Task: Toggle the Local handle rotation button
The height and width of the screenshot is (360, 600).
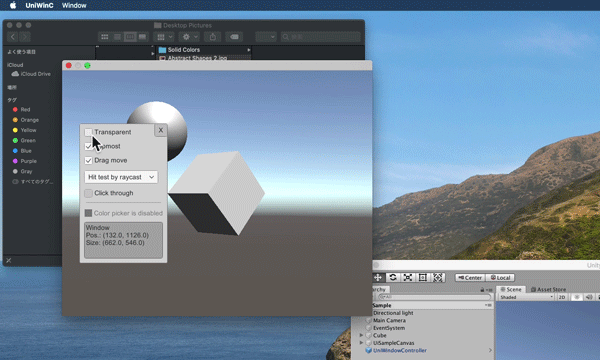Action: tap(500, 278)
